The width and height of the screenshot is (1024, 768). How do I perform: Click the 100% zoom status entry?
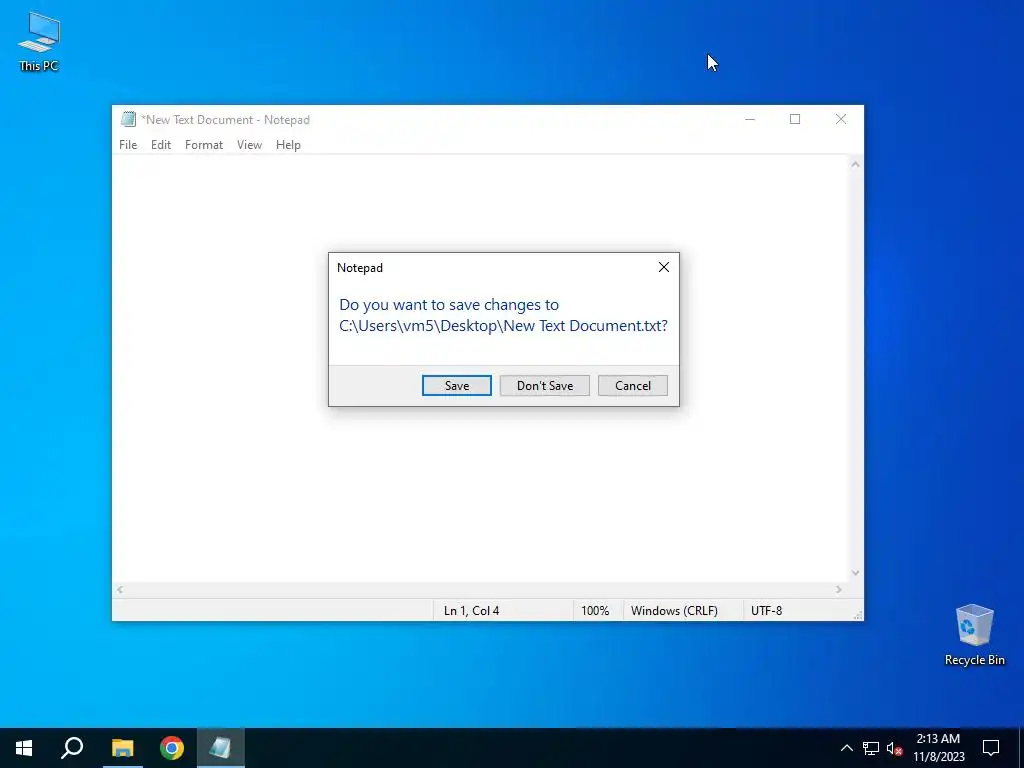[595, 611]
